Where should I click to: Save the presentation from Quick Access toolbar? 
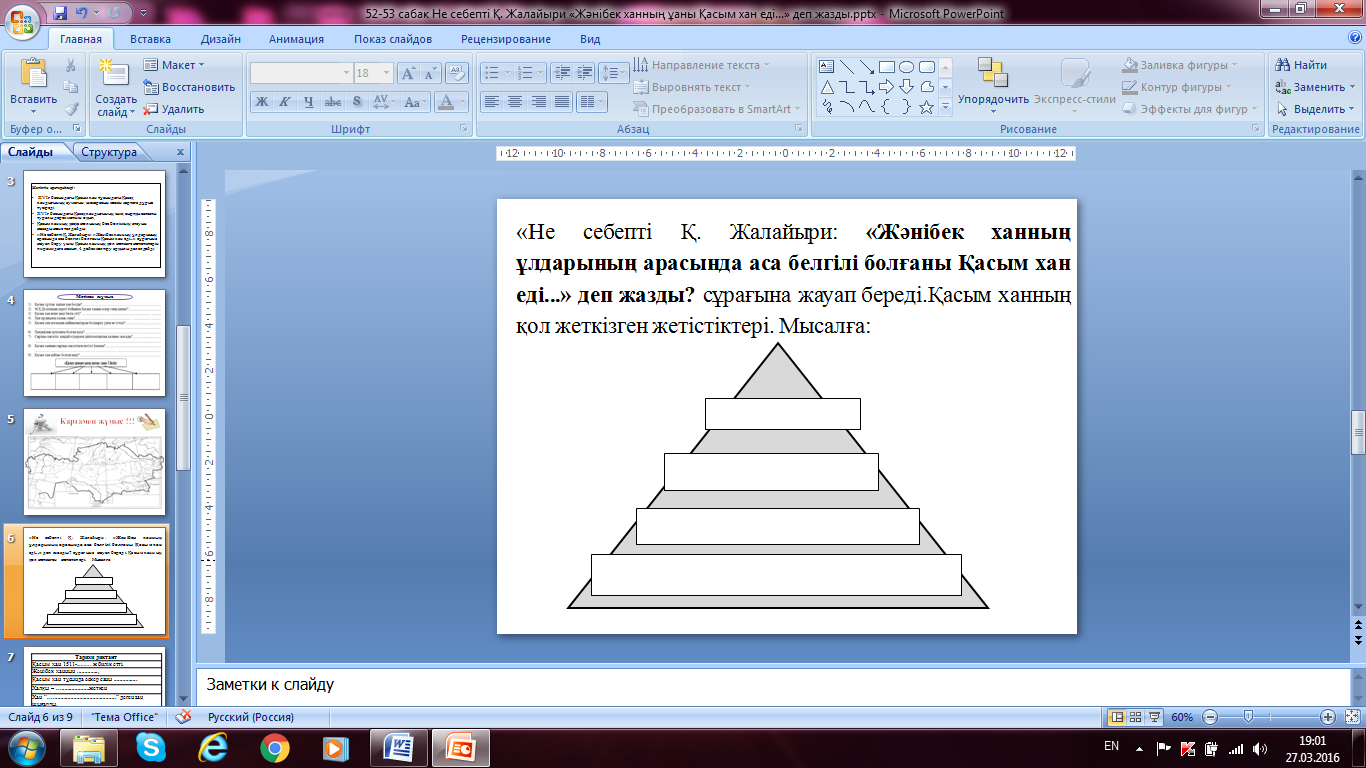(x=60, y=14)
